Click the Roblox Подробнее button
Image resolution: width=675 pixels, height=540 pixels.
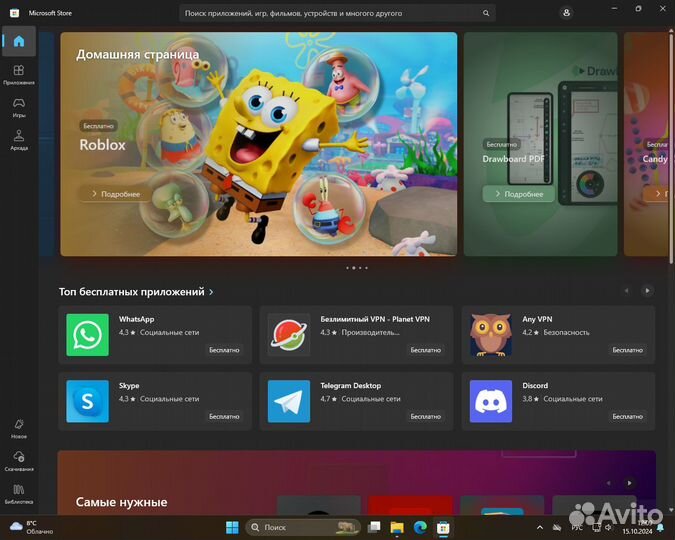(116, 194)
